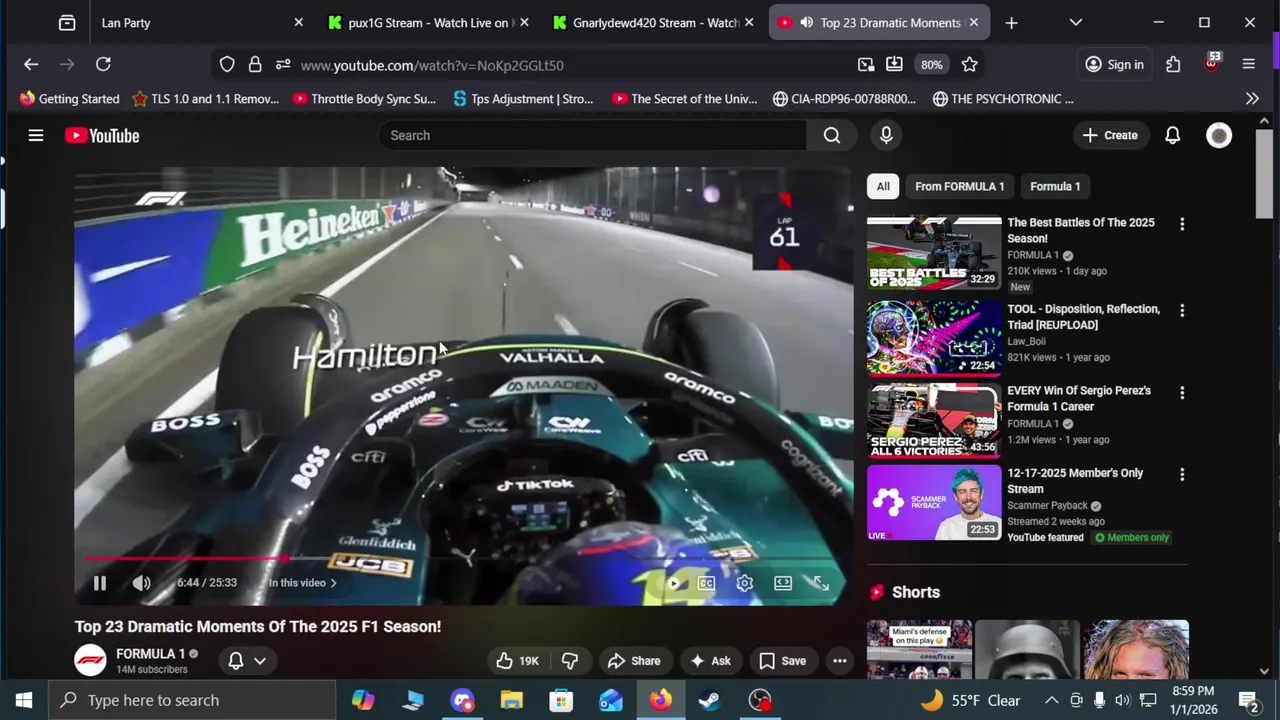Exit full screen using player corner icon
Screen dimensions: 1280x720
click(821, 583)
